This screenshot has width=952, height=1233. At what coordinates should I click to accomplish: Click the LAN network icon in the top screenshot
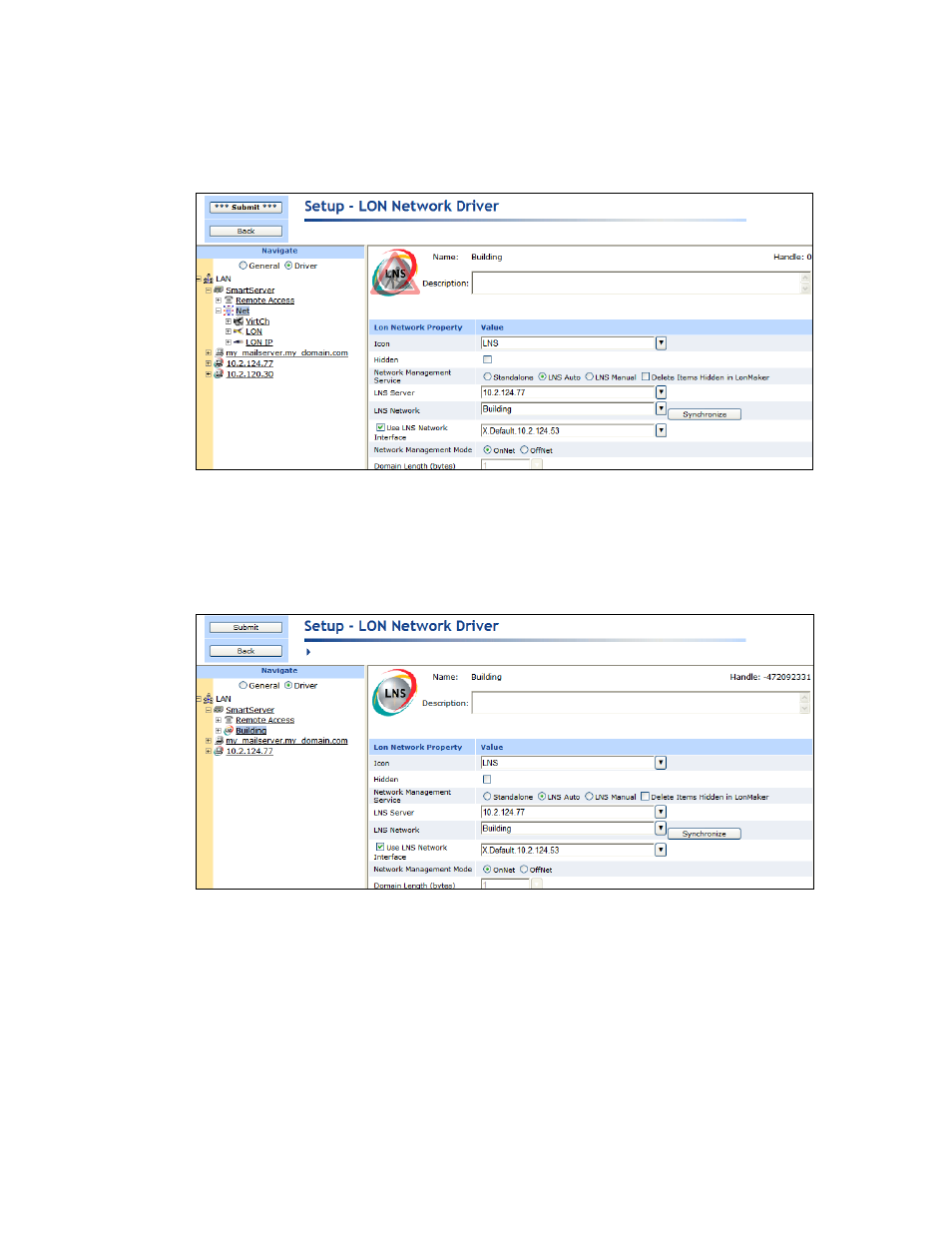point(208,280)
